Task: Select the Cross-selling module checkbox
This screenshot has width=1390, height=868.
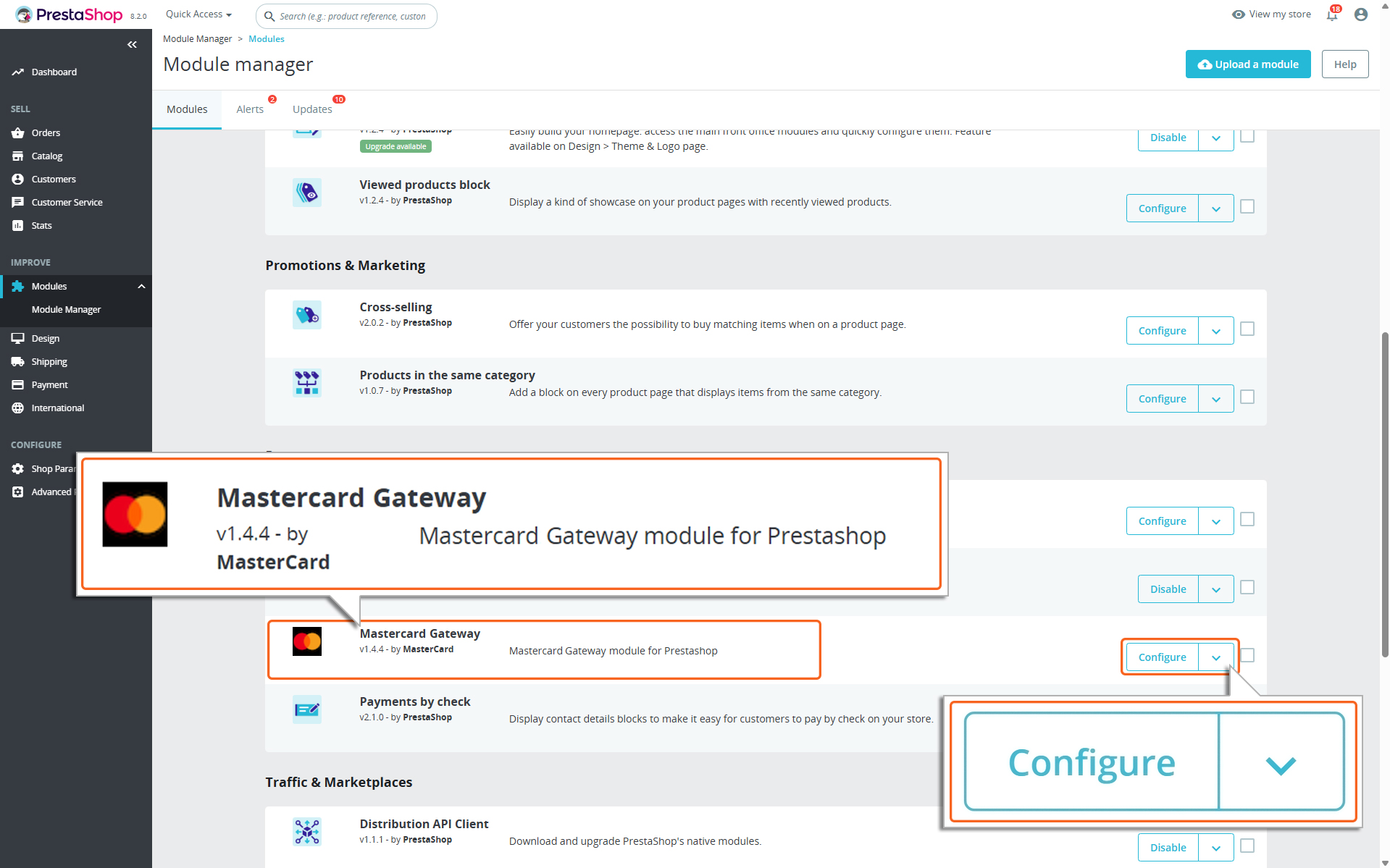Action: coord(1247,329)
